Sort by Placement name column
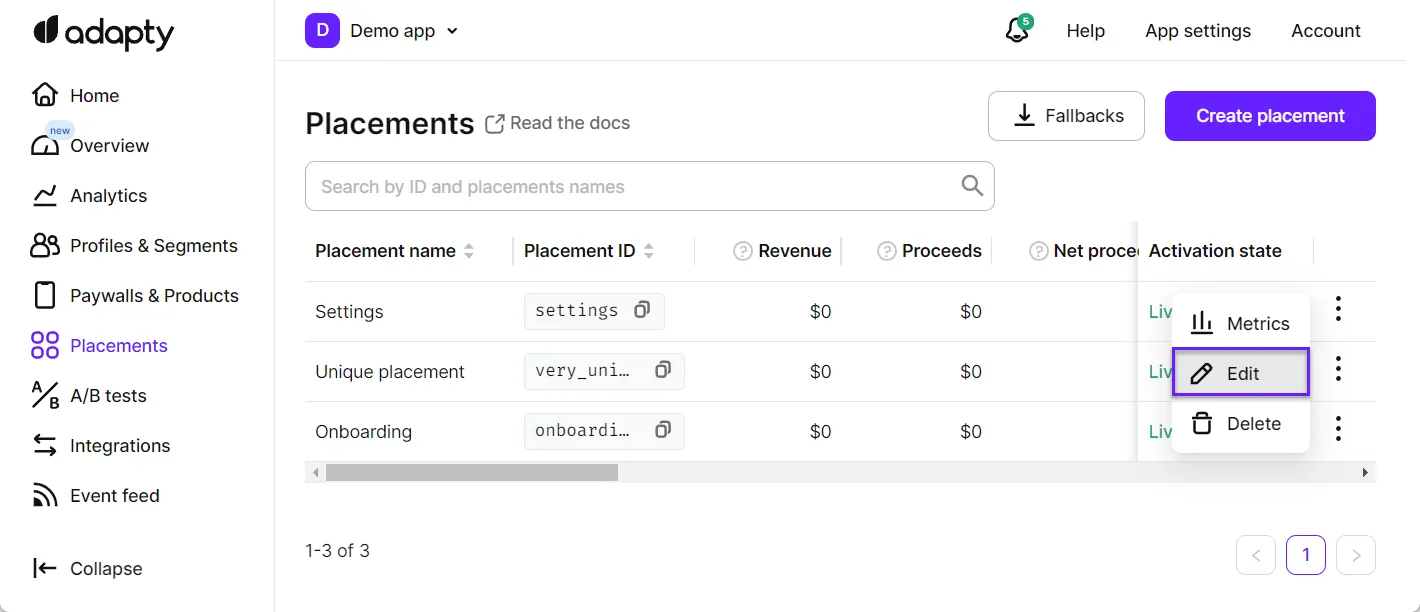Viewport: 1420px width, 612px height. coord(469,251)
